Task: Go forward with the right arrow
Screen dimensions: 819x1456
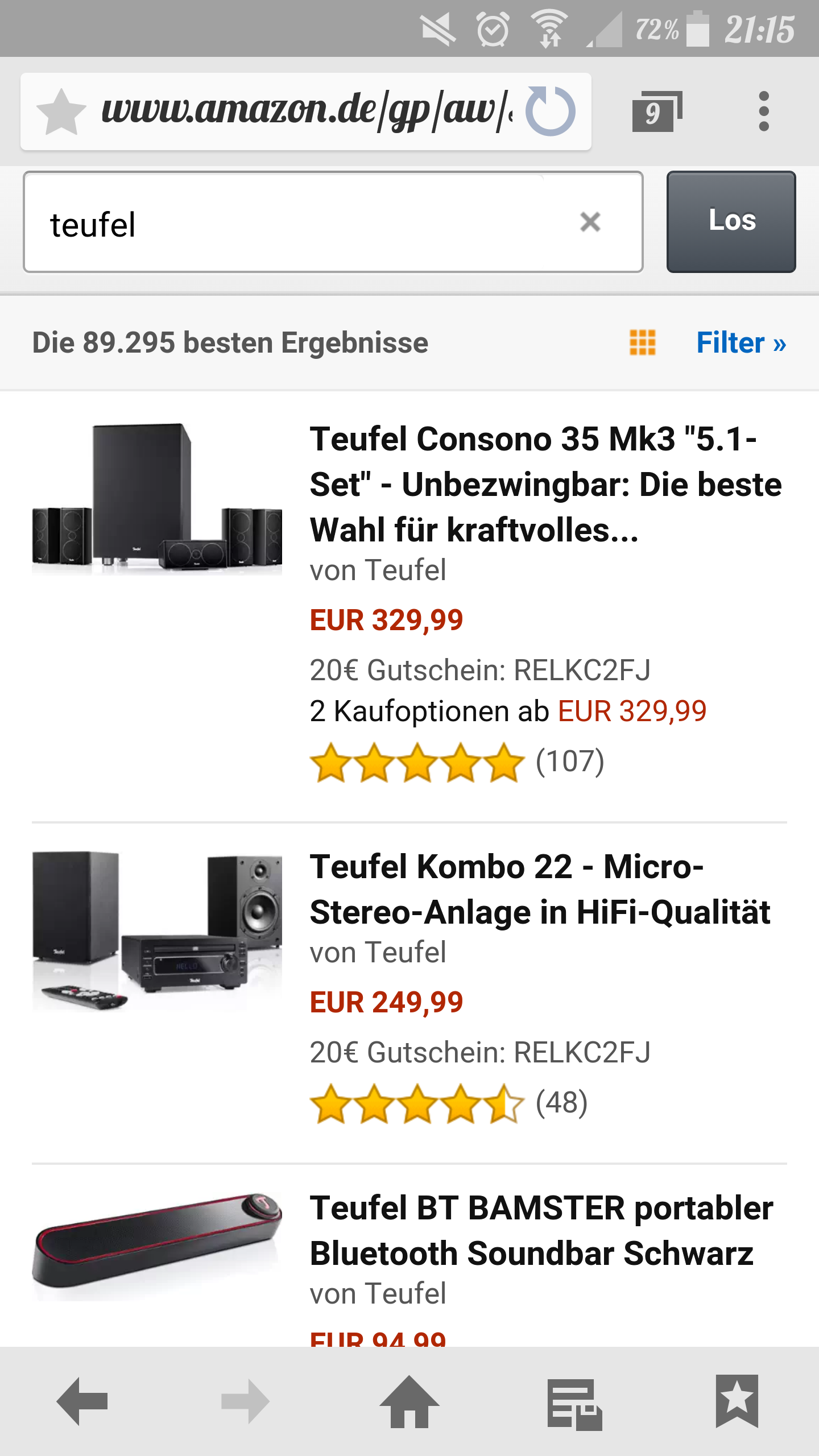Action: click(x=245, y=1401)
